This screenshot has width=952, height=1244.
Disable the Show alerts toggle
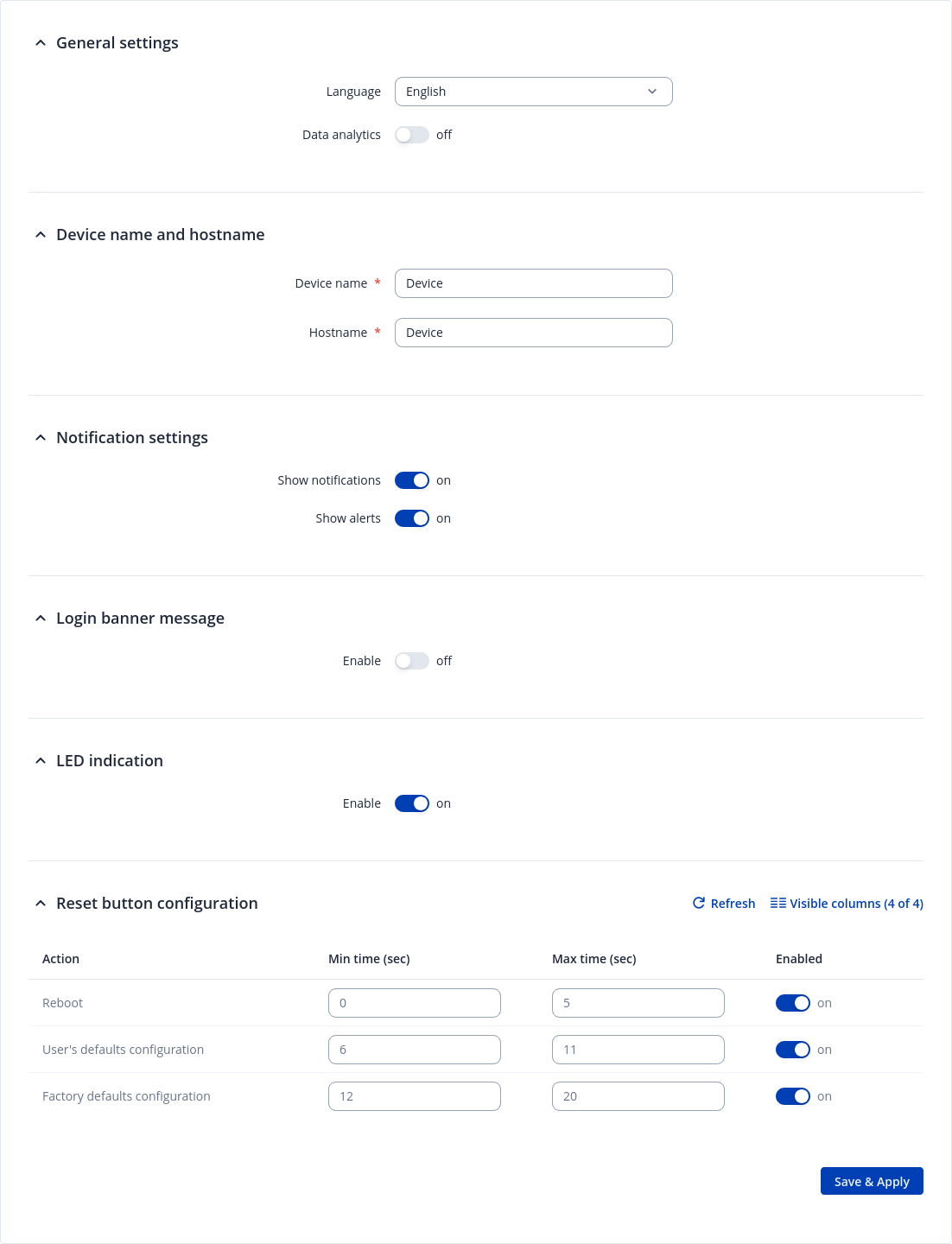pos(412,518)
